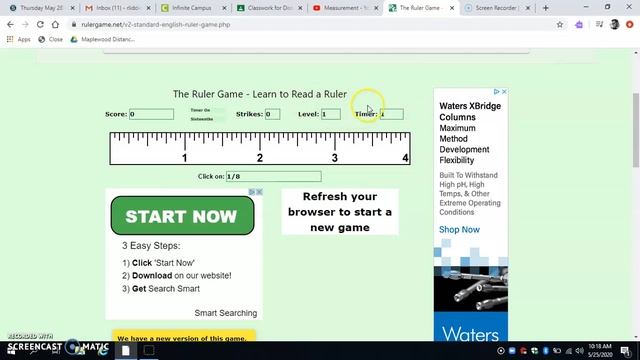The image size is (640, 360).
Task: Click the new version of game notice
Action: [x=184, y=336]
